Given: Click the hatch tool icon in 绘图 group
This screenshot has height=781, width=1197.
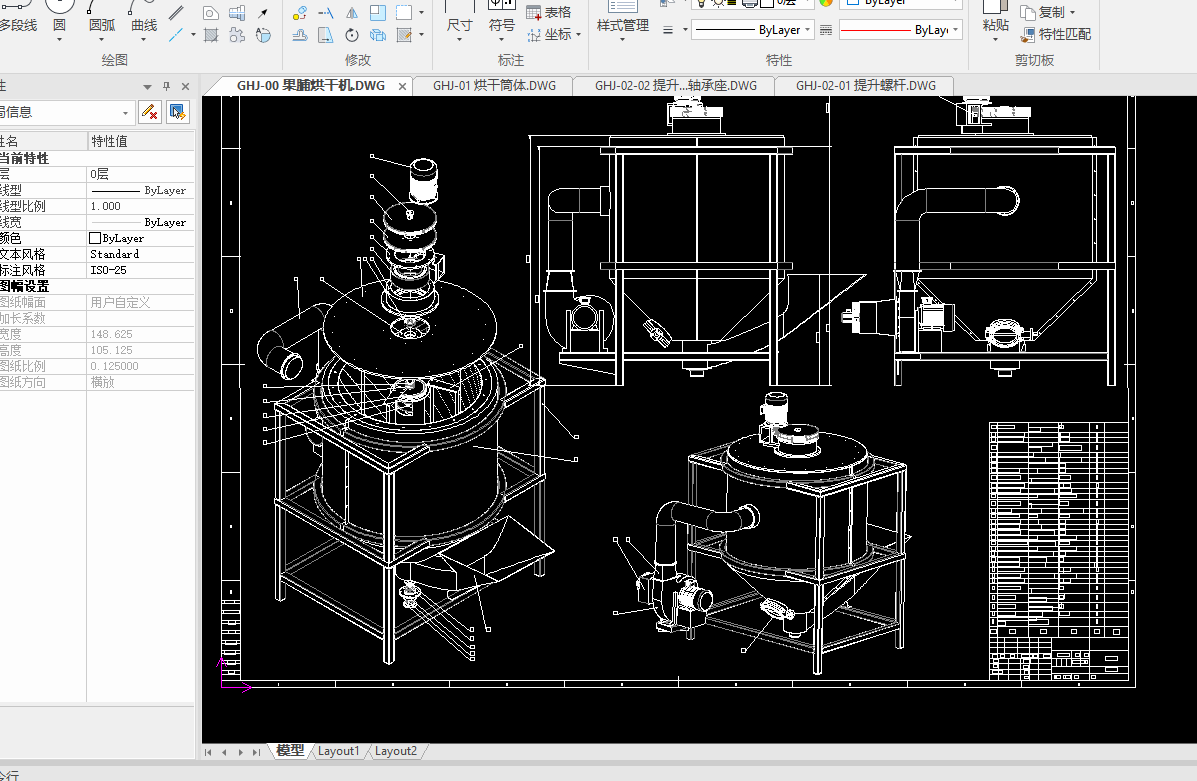Looking at the screenshot, I should click(x=211, y=36).
